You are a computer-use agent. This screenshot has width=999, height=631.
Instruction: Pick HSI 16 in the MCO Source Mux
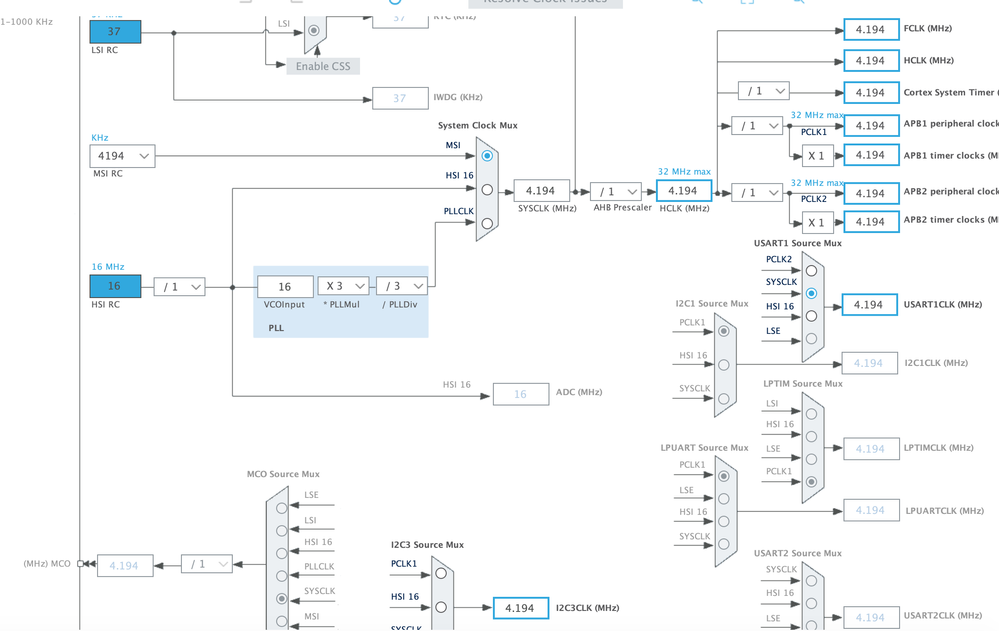coord(282,553)
